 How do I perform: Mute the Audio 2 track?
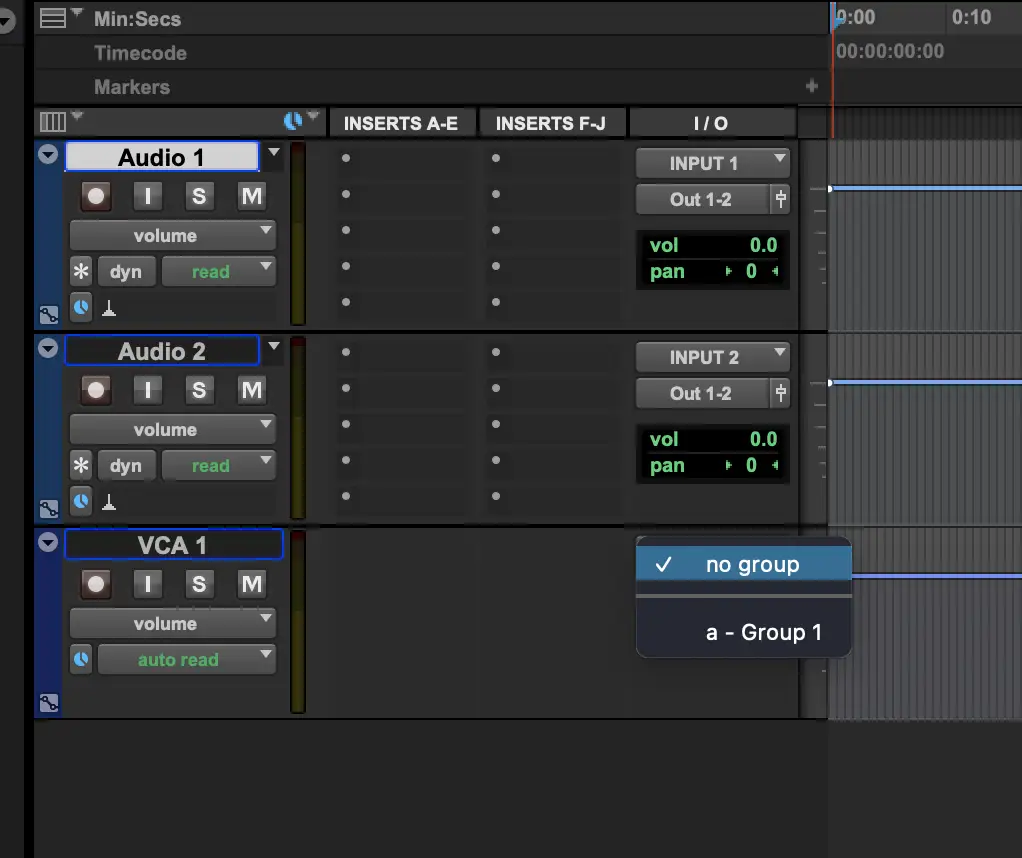(x=251, y=390)
